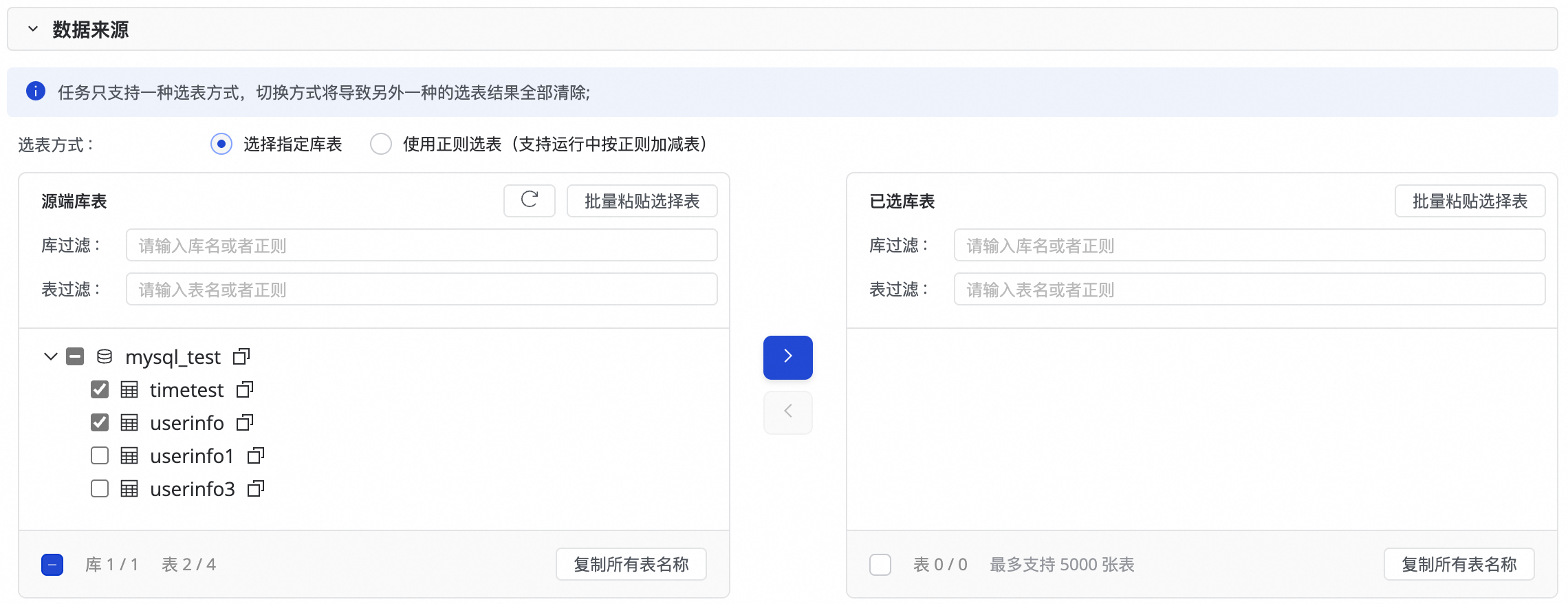Copy the userinfo3 table name
The image size is (1568, 604).
[256, 488]
